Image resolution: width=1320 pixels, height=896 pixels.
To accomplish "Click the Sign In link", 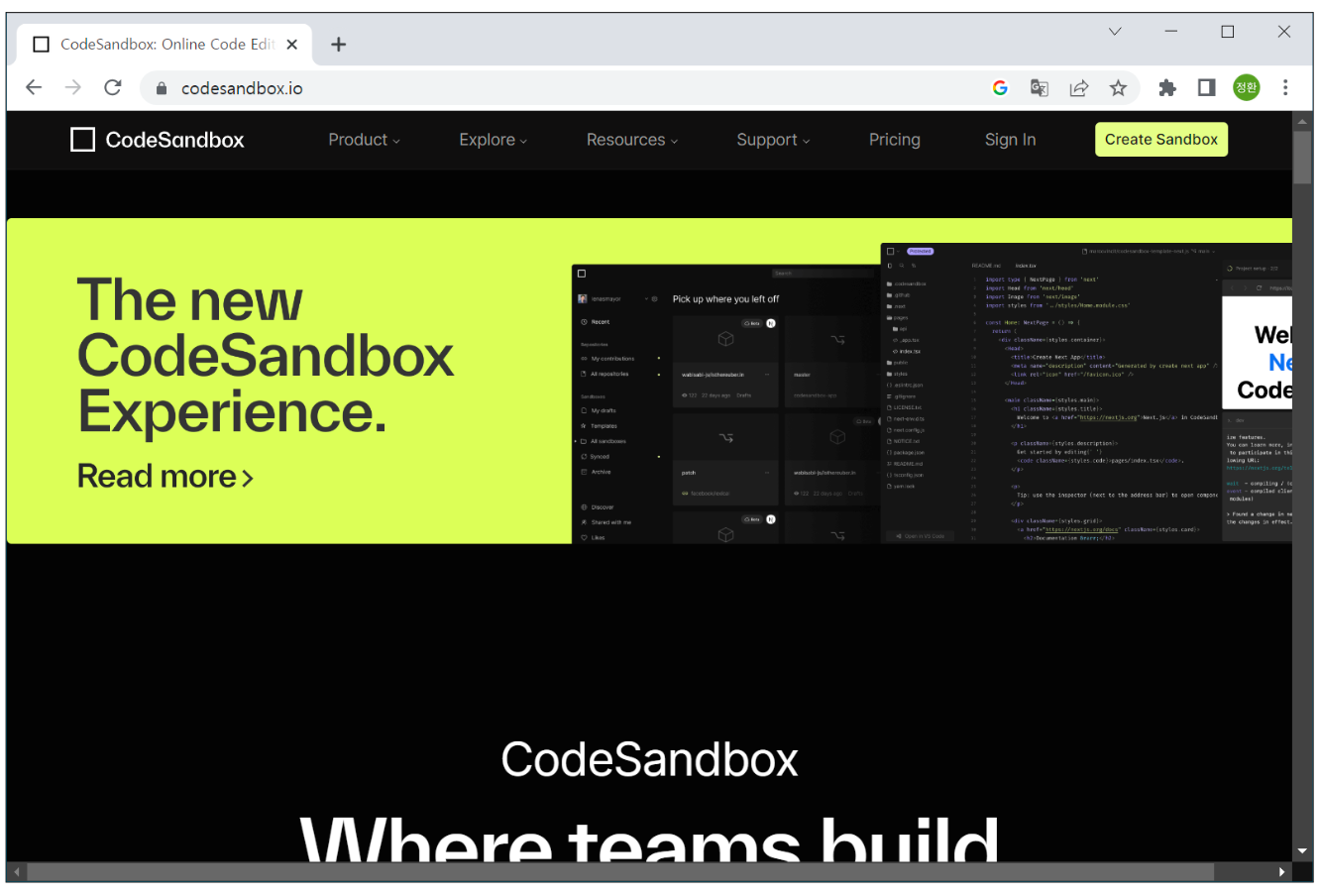I will pos(1011,141).
